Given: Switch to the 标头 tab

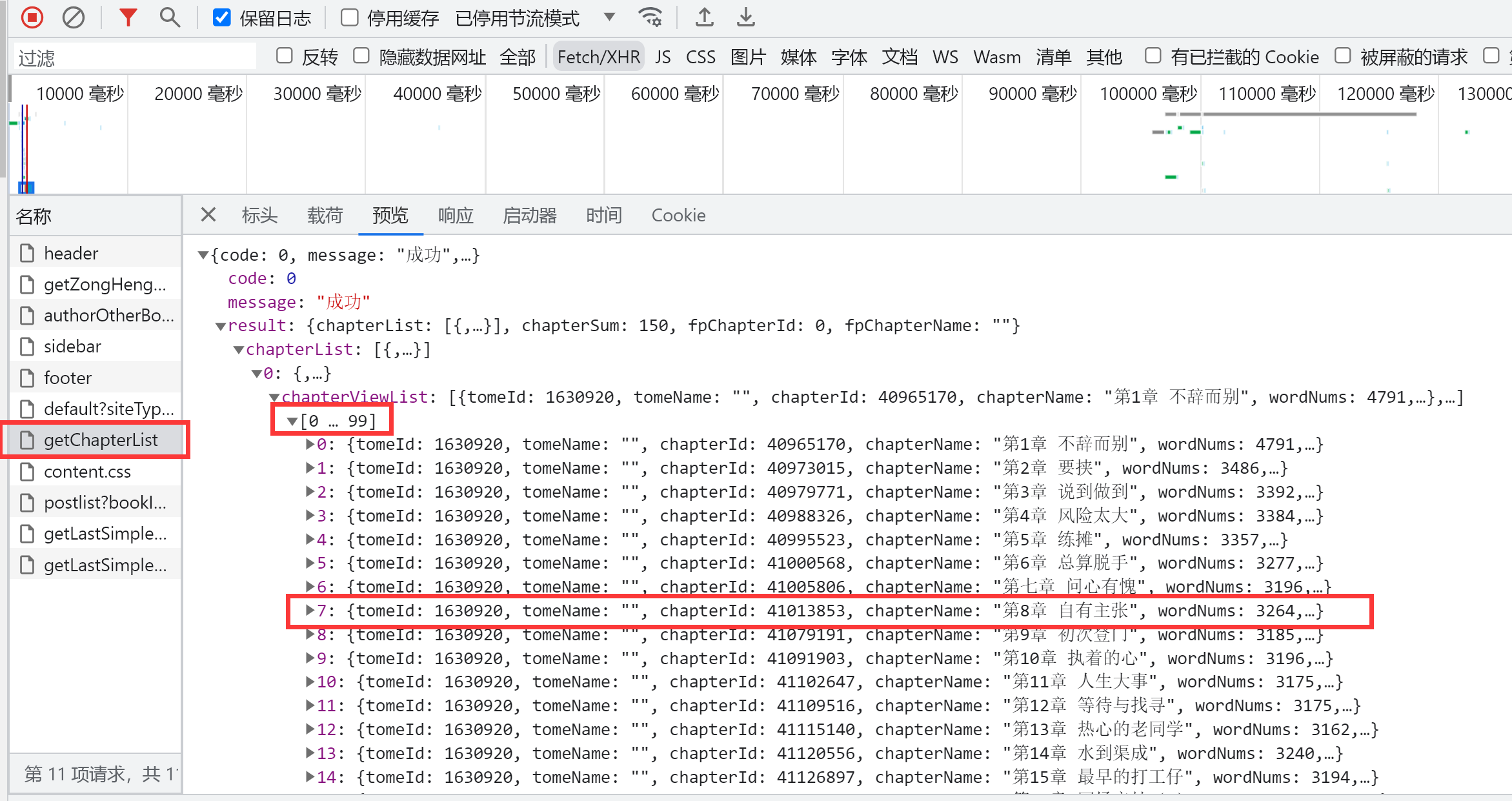Looking at the screenshot, I should click(259, 215).
